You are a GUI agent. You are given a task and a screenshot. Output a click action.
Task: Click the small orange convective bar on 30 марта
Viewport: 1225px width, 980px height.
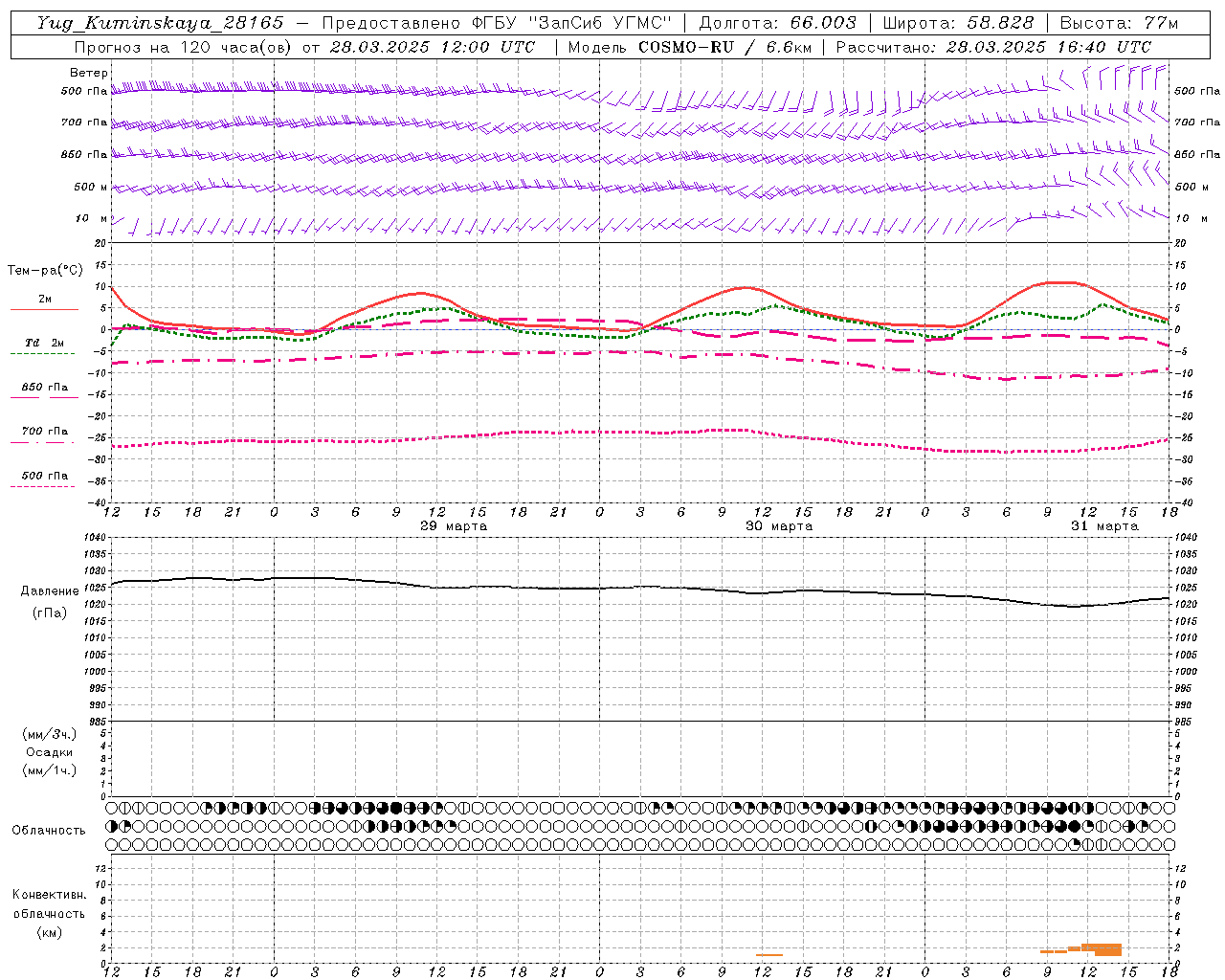(x=768, y=955)
